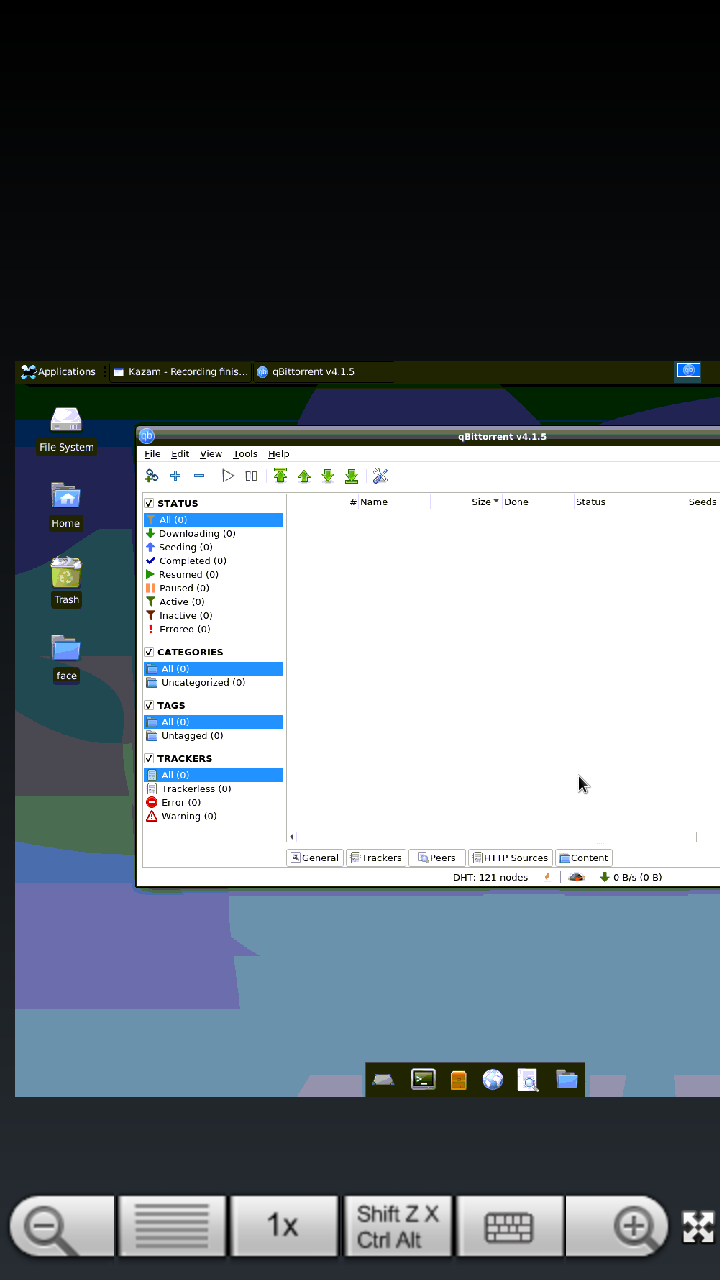The image size is (720, 1280).
Task: Click the show desktop dock icon
Action: 383,1079
